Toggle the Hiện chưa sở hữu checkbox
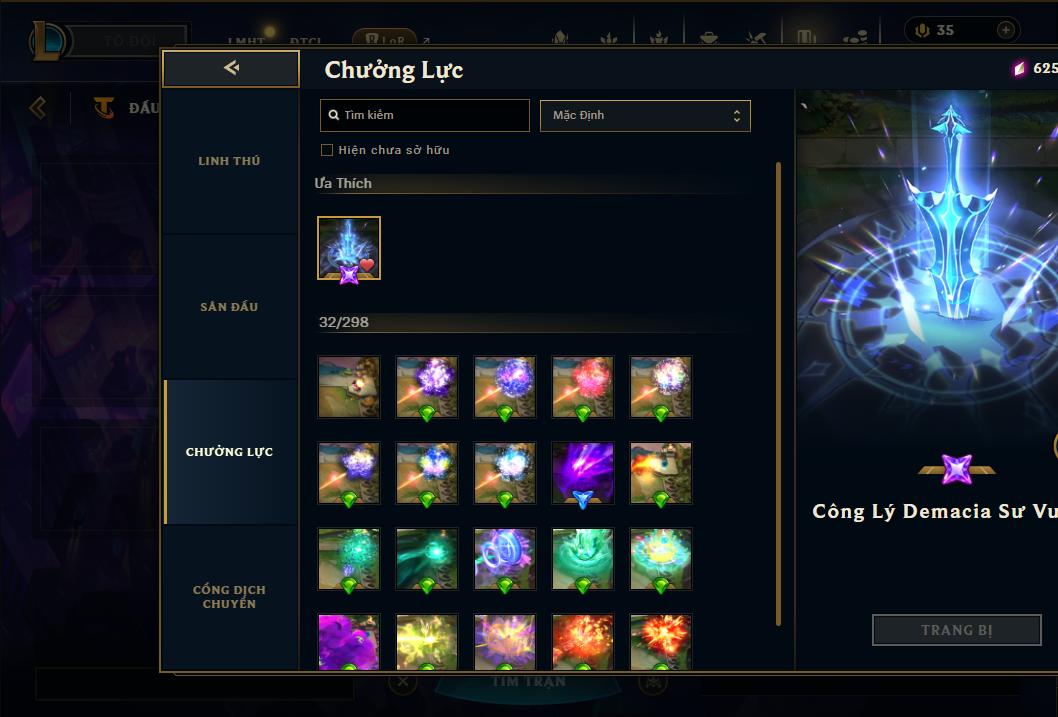The image size is (1058, 717). 327,150
